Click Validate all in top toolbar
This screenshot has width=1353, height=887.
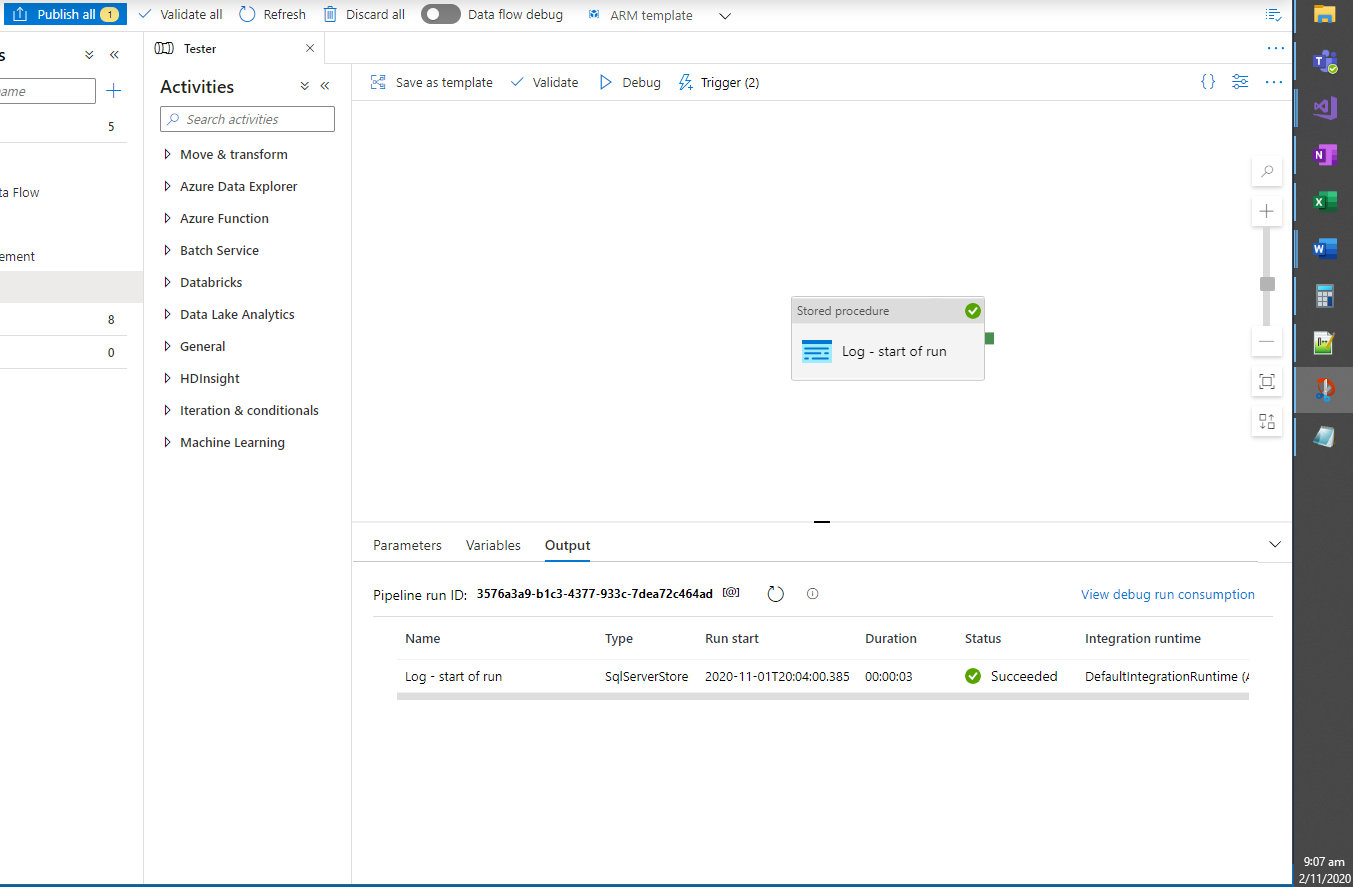pos(180,15)
